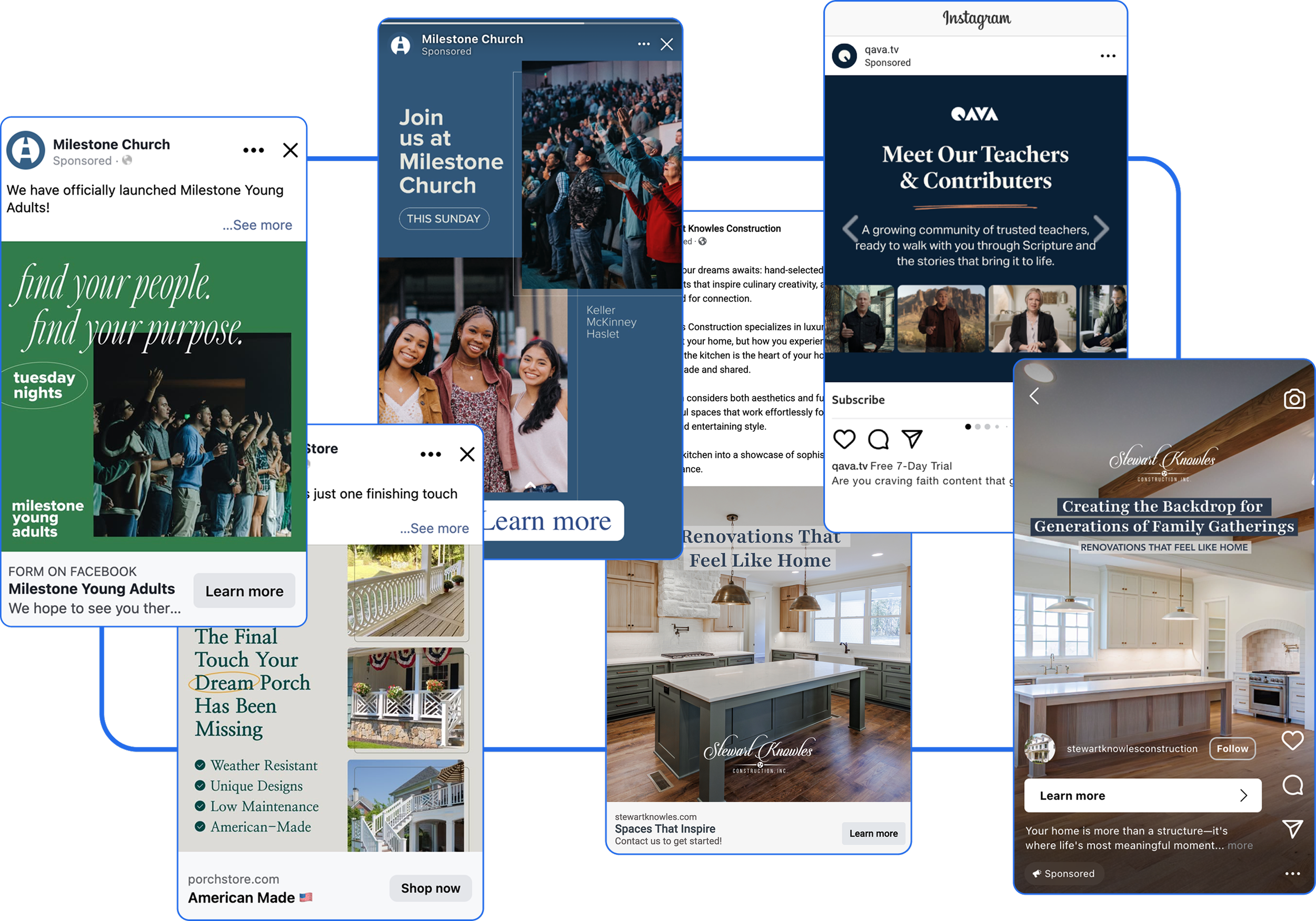Open options menu on Milestone Church Facebook ad
Image resolution: width=1316 pixels, height=921 pixels.
(x=253, y=151)
